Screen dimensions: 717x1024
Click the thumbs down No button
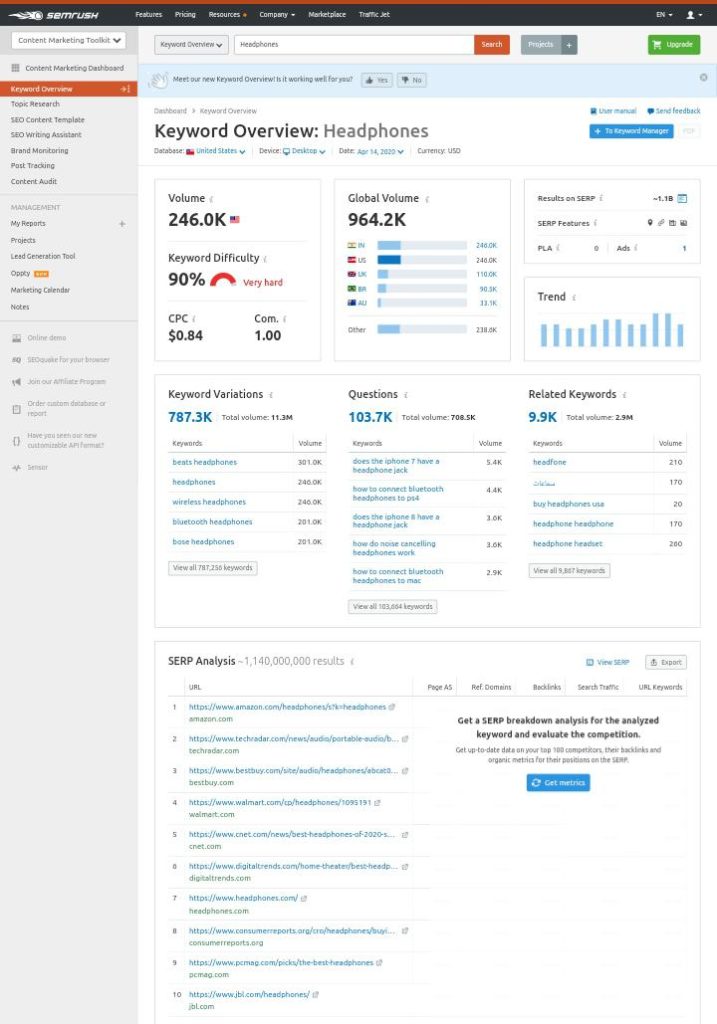(x=412, y=80)
